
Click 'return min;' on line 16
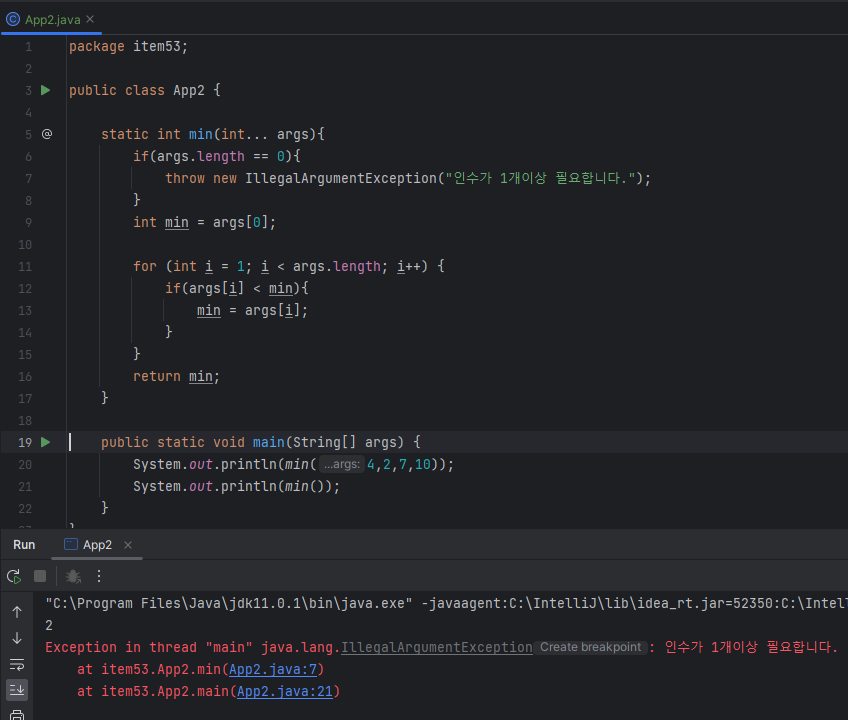click(x=176, y=376)
